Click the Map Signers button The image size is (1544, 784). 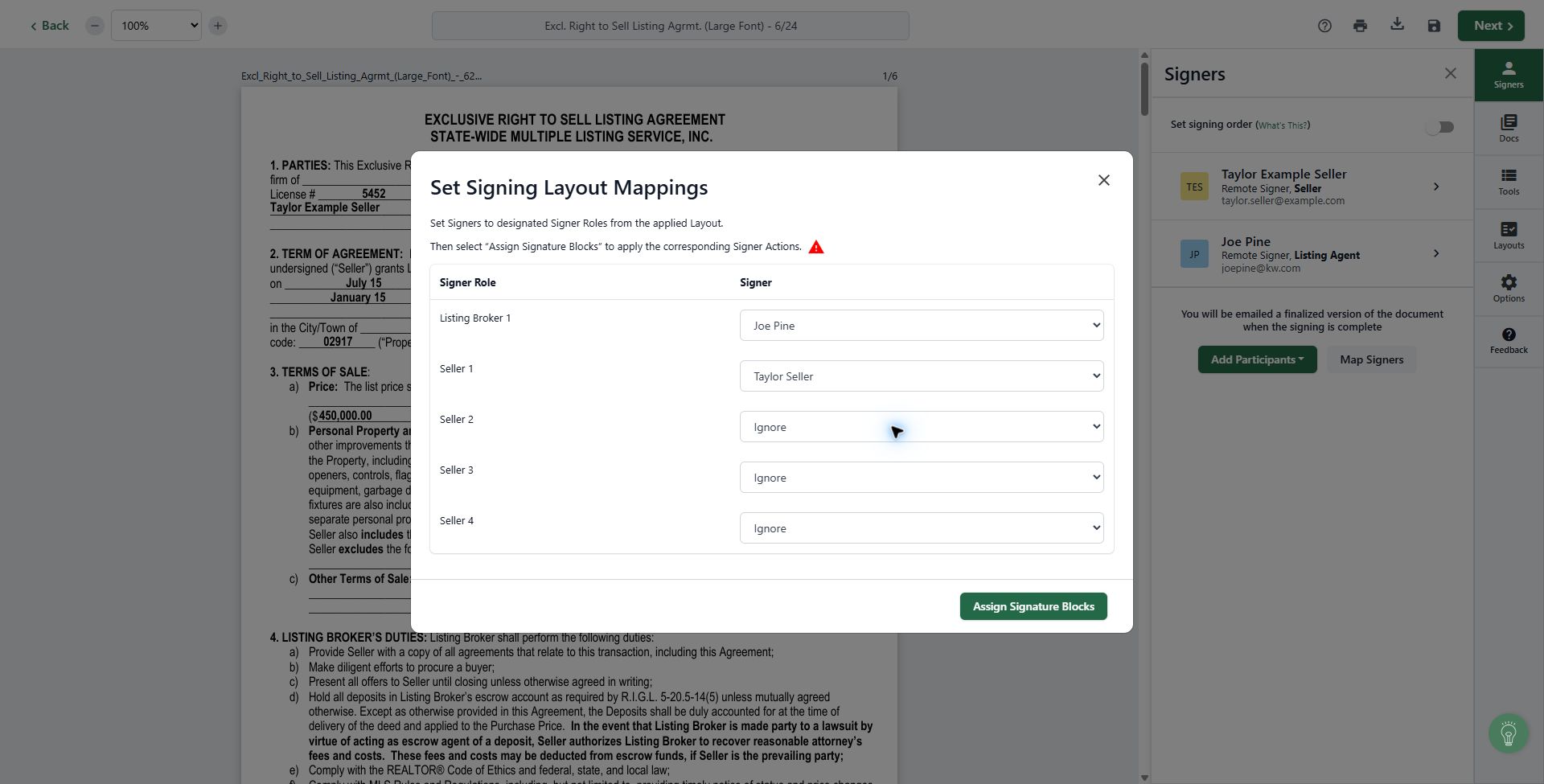pos(1371,359)
